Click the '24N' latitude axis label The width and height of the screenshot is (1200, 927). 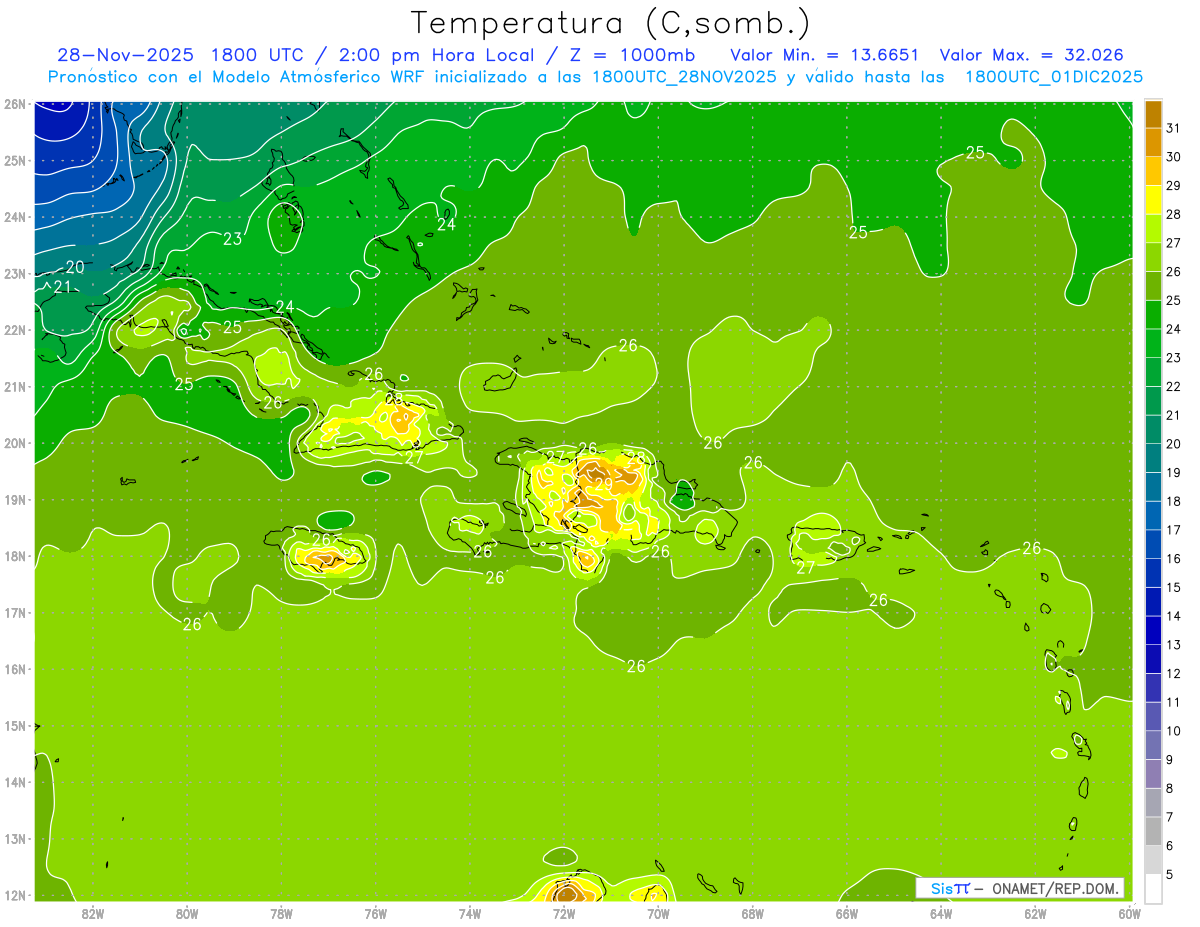(x=15, y=217)
